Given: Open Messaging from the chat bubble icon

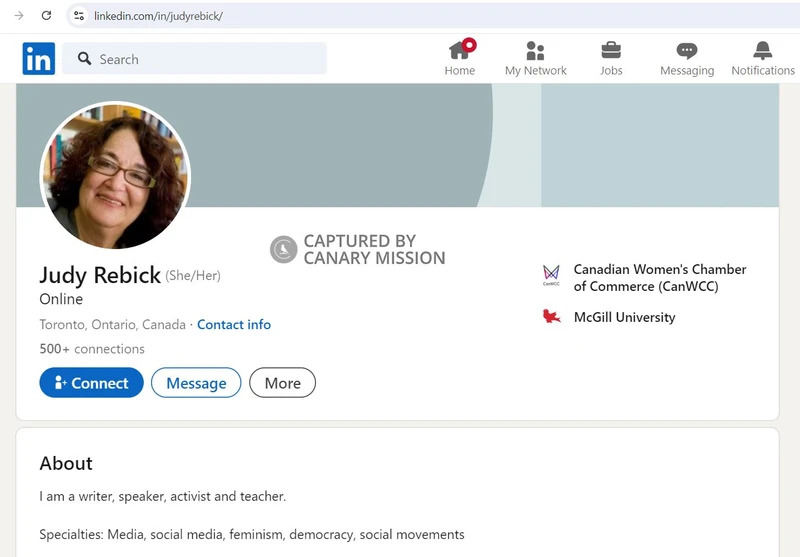Looking at the screenshot, I should click(687, 50).
